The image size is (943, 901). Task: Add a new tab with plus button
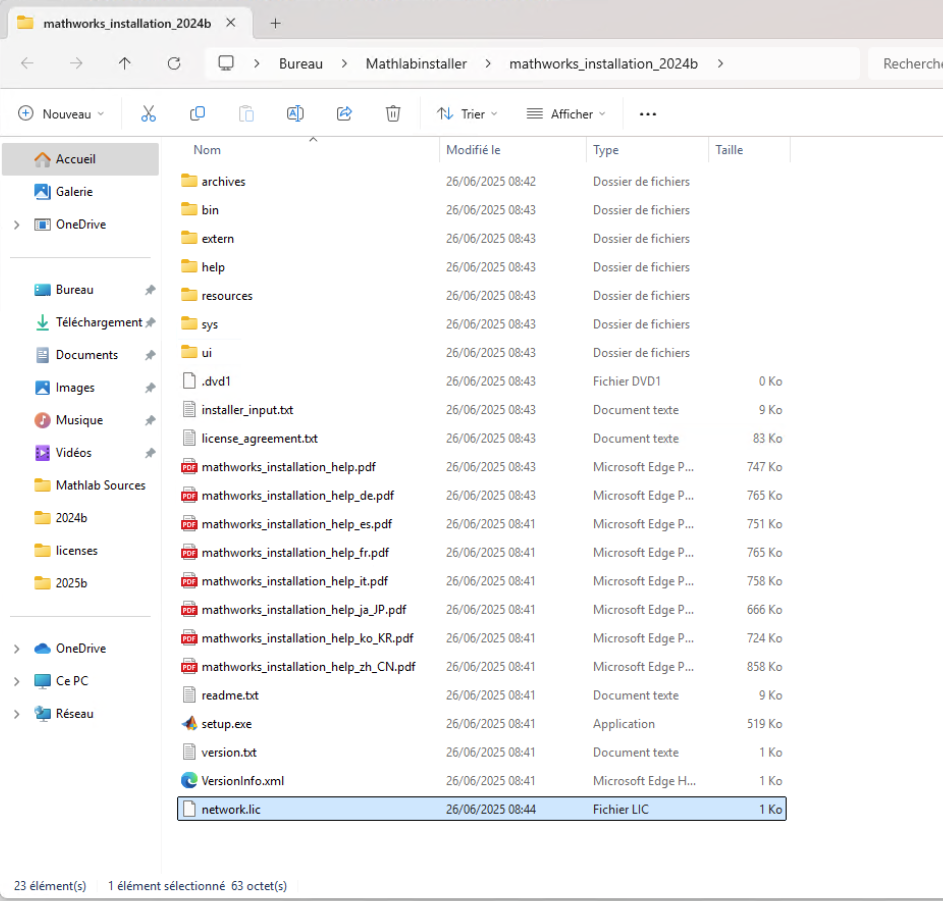(275, 23)
